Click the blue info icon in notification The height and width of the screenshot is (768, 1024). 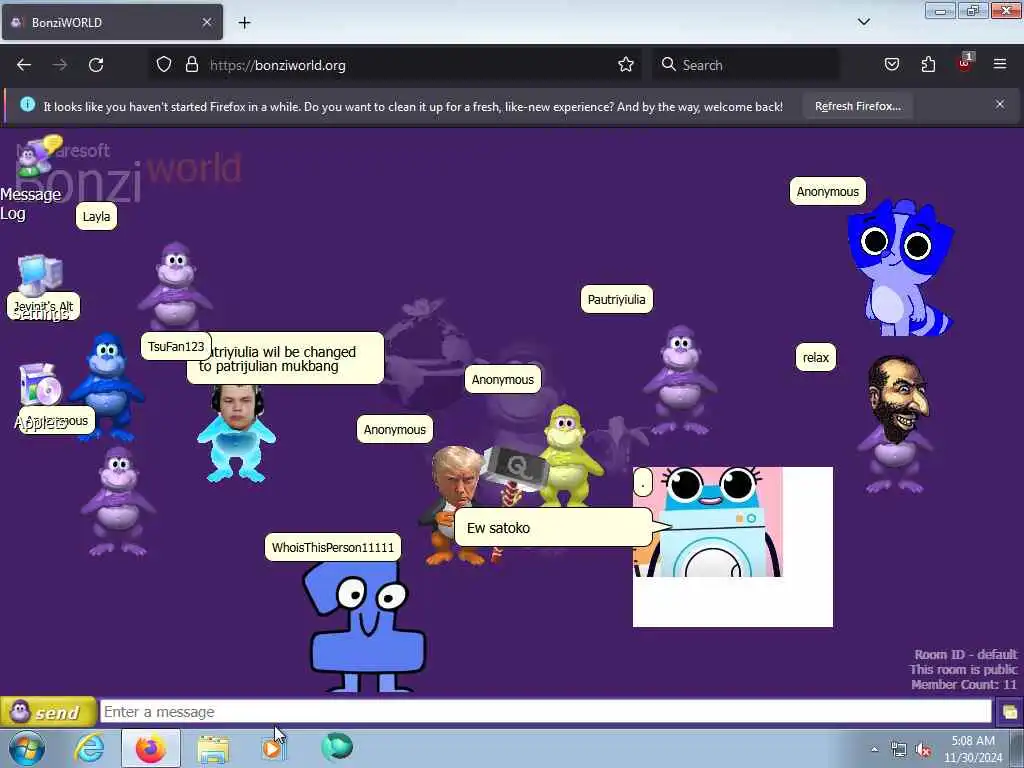point(27,104)
